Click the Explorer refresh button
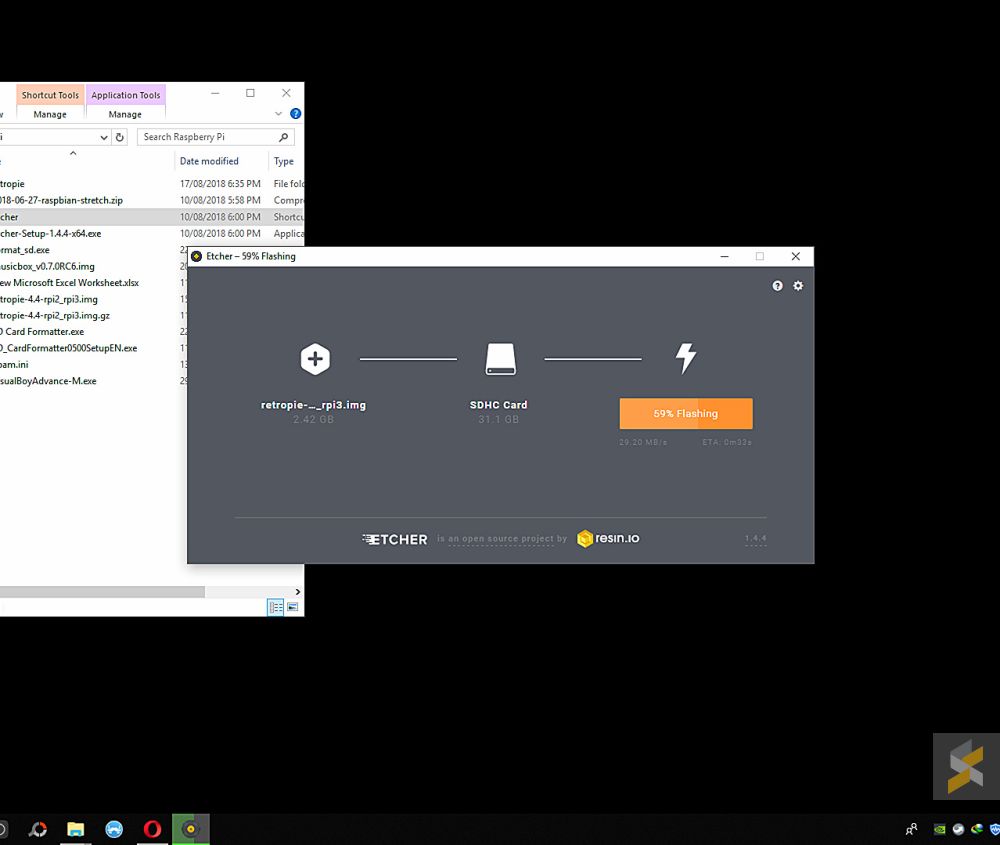The image size is (1000, 845). (x=119, y=137)
